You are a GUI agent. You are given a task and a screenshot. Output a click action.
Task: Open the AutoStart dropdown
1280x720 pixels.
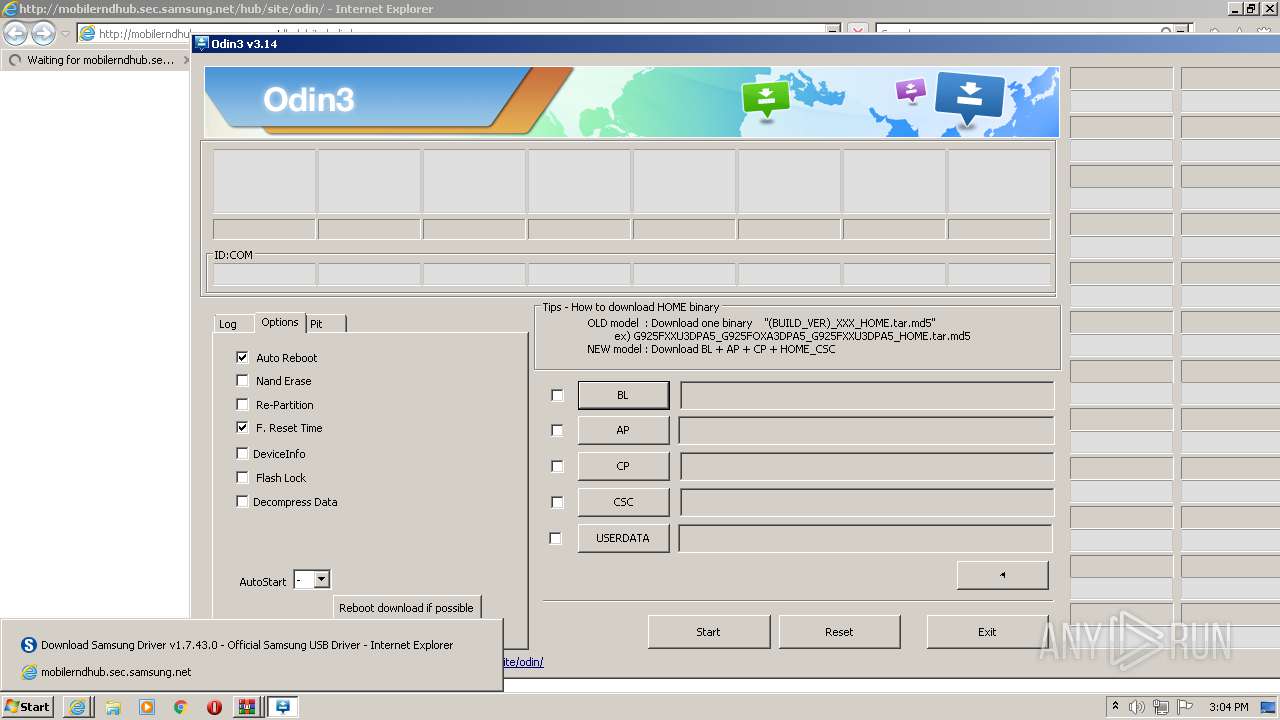pos(321,580)
